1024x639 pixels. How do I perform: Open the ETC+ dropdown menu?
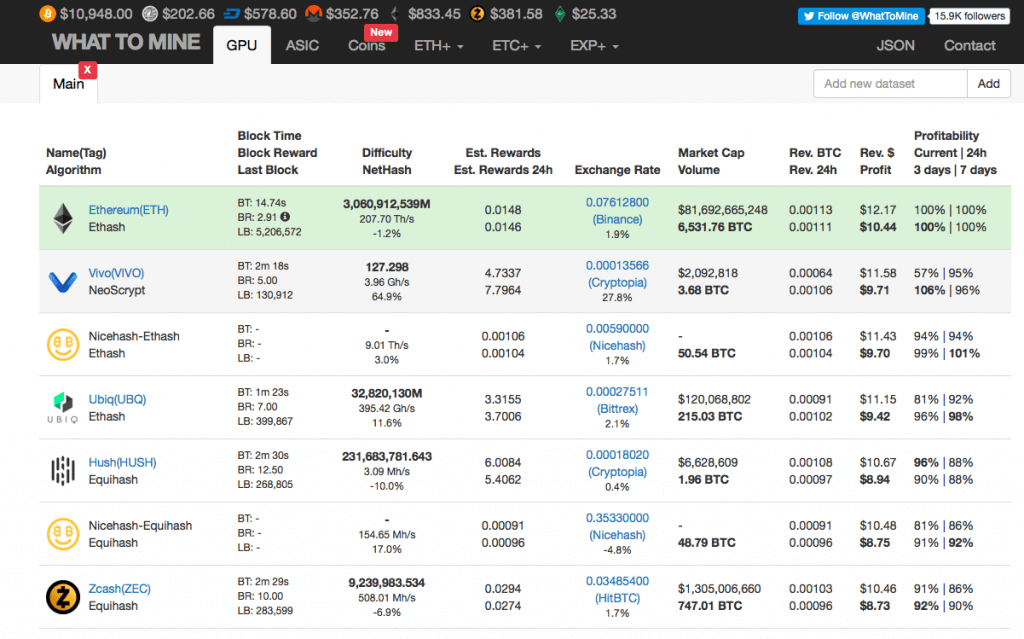click(x=516, y=46)
